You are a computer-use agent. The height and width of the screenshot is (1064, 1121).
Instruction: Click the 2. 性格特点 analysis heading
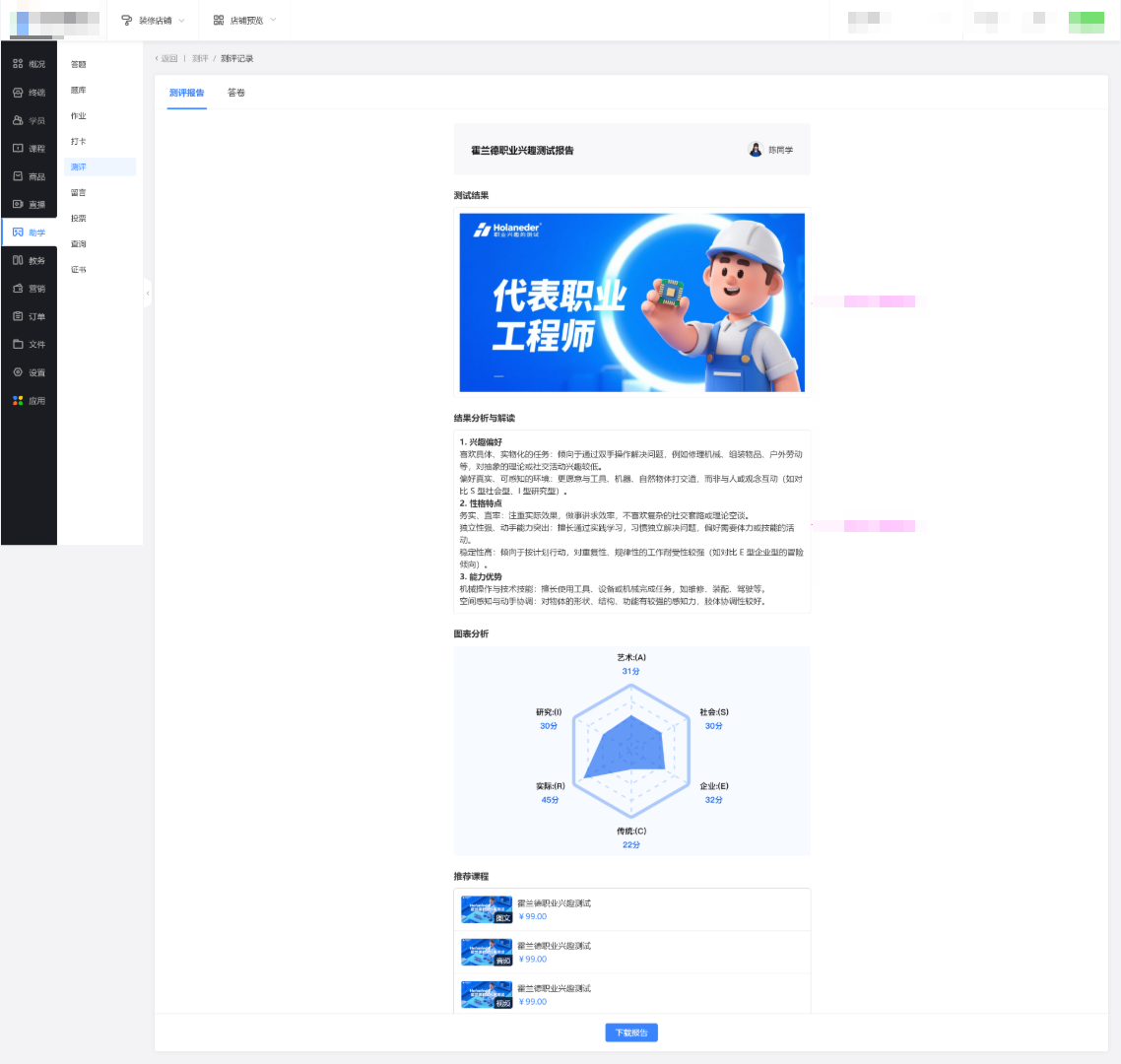tap(481, 503)
